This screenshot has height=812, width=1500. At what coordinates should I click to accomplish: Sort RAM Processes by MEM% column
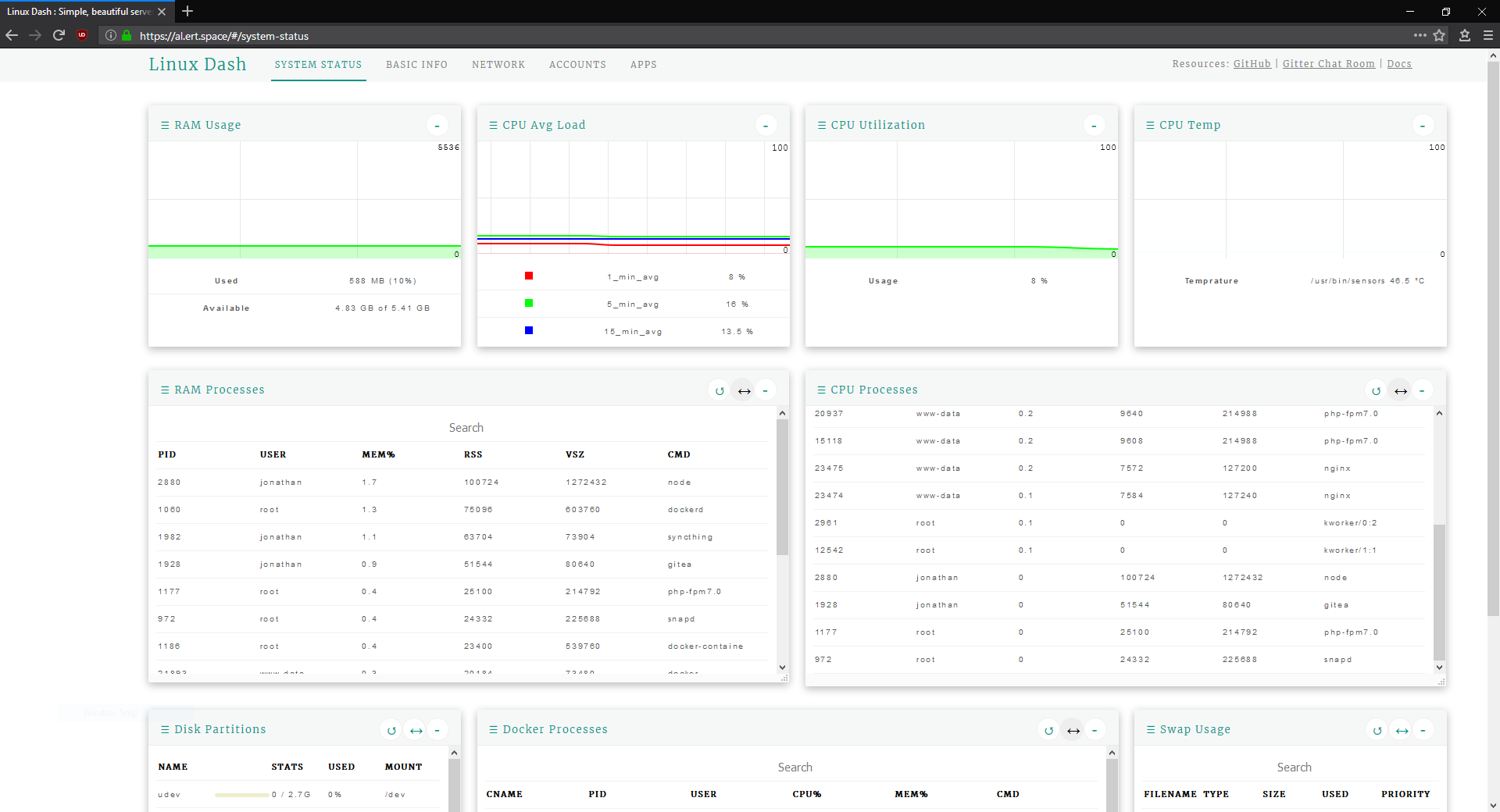378,454
